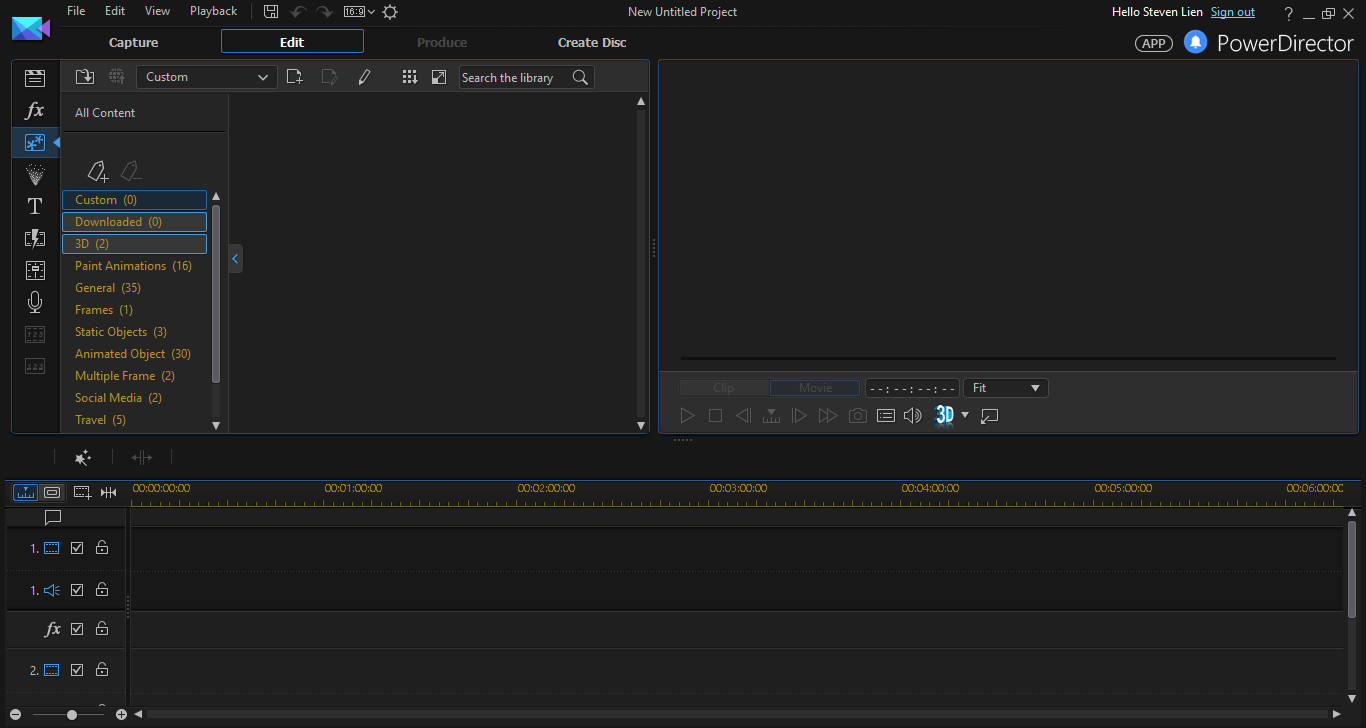Click the Sign out link
Image resolution: width=1366 pixels, height=728 pixels.
click(x=1232, y=12)
